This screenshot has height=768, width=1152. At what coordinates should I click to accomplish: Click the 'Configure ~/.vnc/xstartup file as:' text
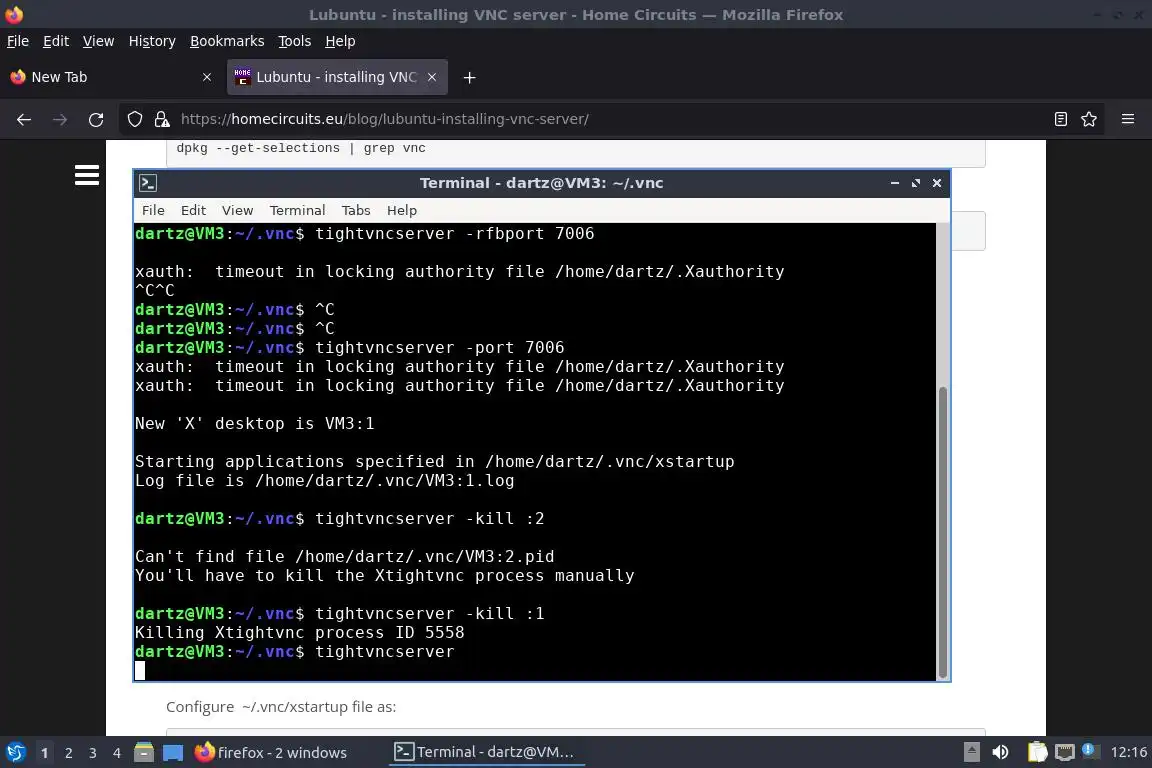281,707
